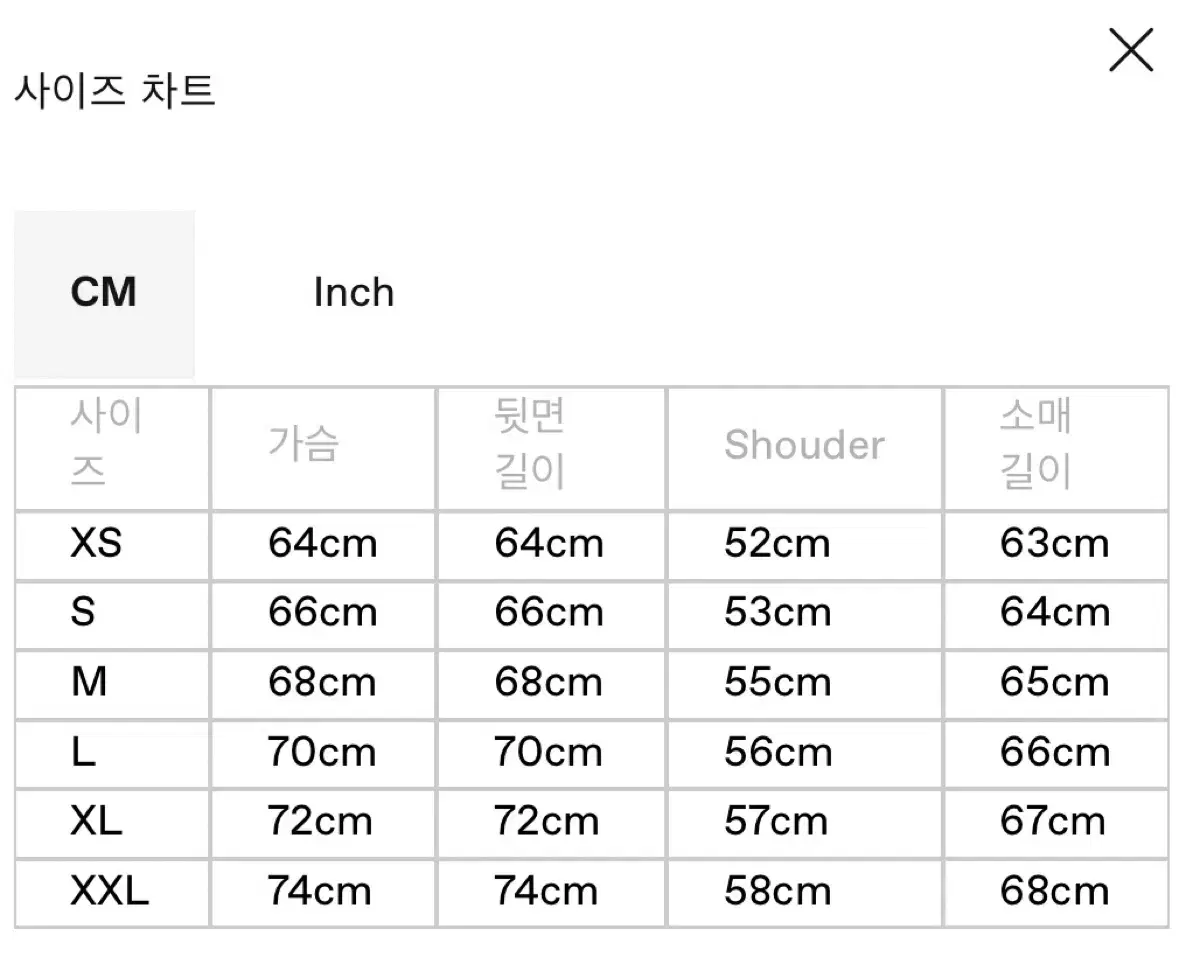Select the S size row label
This screenshot has width=1200, height=971.
(x=83, y=613)
